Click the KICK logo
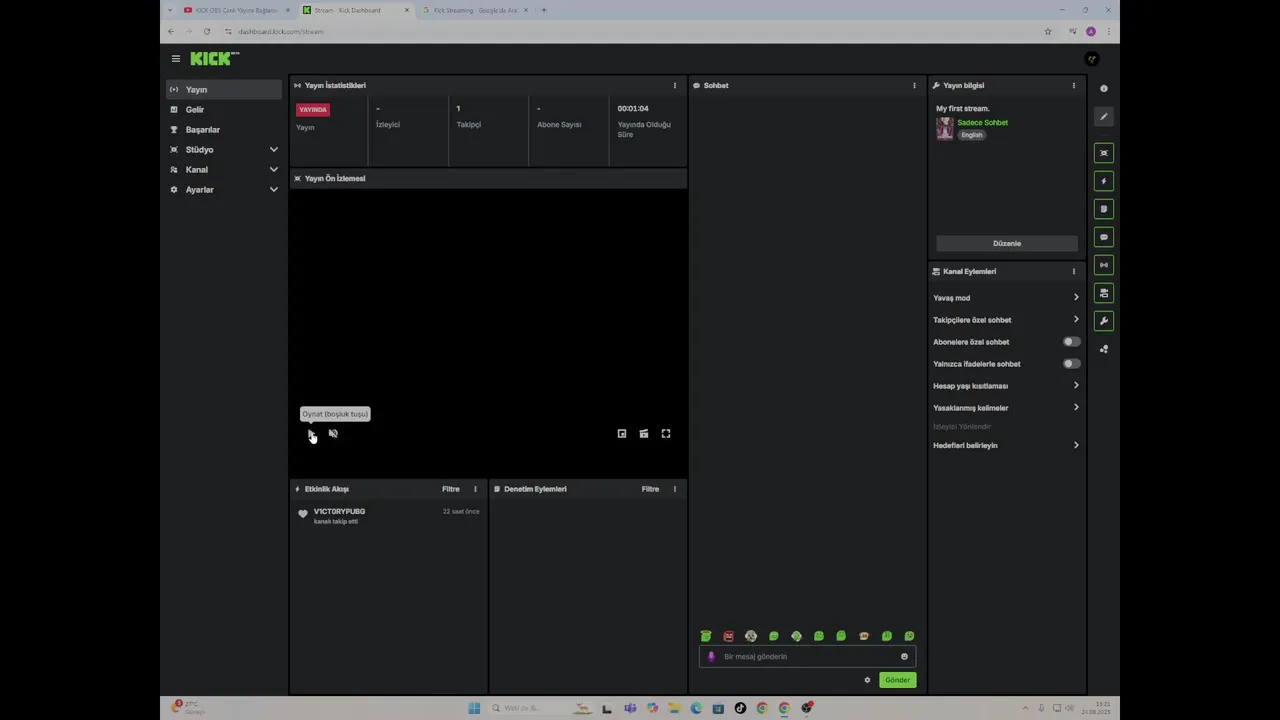This screenshot has height=720, width=1280. pos(213,59)
